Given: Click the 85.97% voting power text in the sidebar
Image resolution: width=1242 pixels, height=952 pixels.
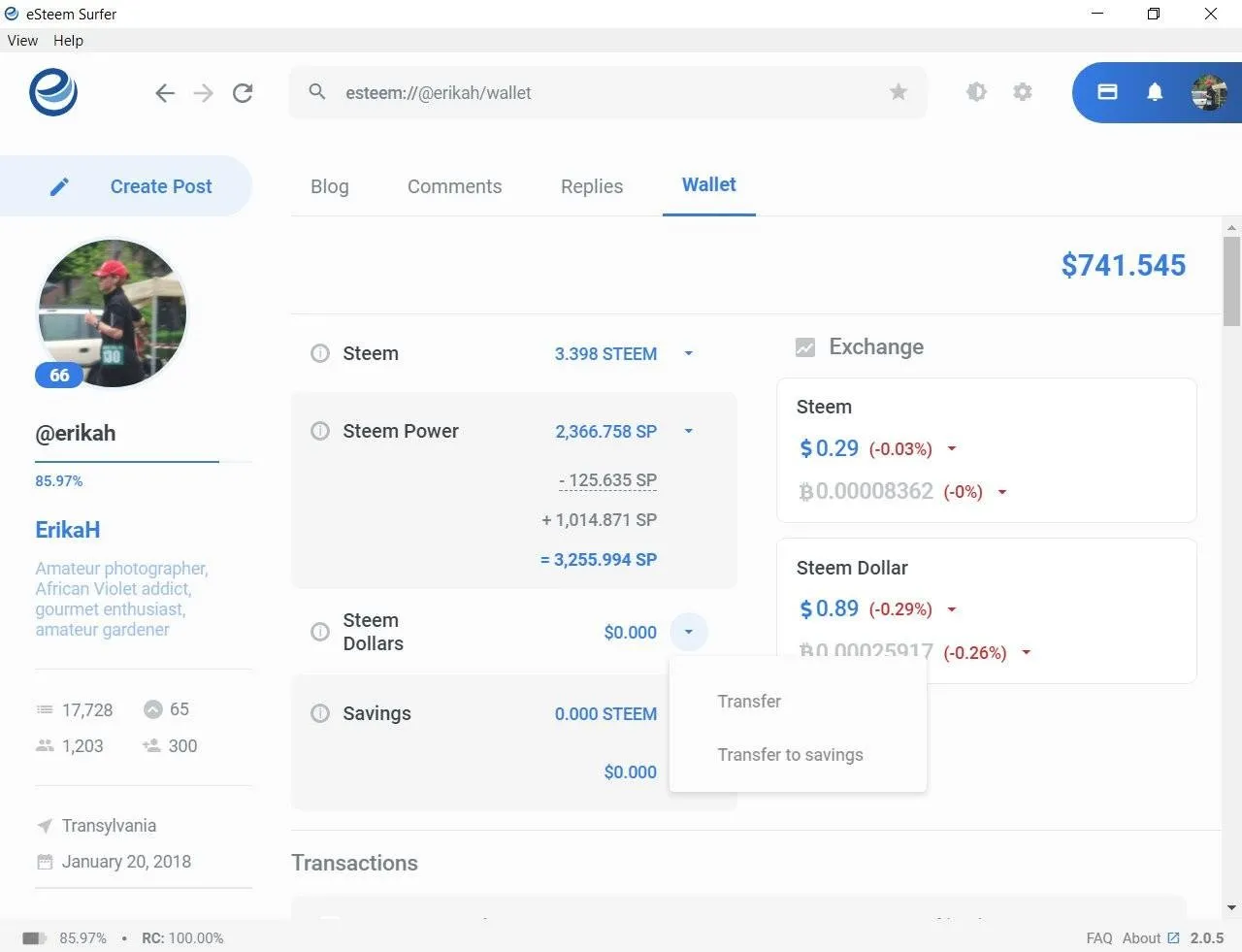Looking at the screenshot, I should click(59, 481).
